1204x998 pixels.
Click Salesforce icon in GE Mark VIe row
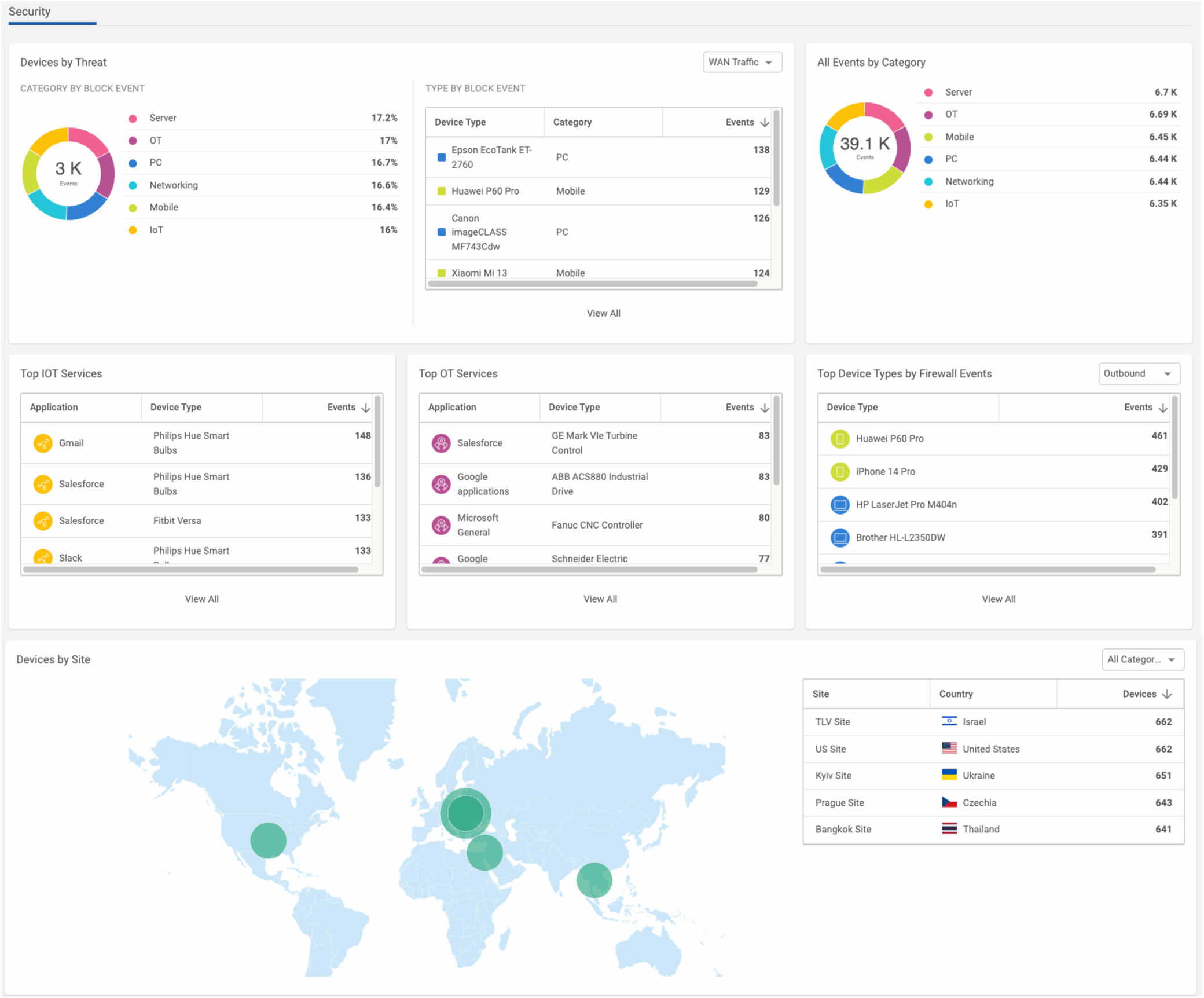point(441,443)
